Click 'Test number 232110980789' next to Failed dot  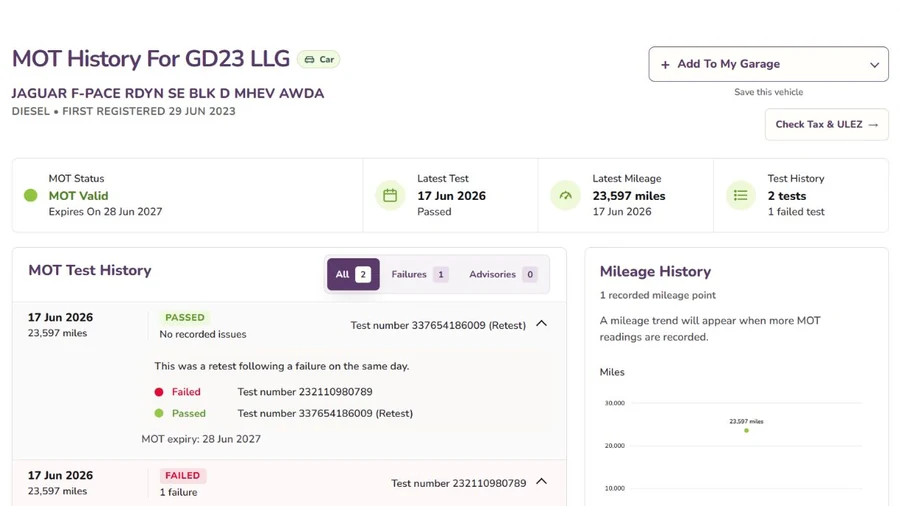pyautogui.click(x=305, y=392)
